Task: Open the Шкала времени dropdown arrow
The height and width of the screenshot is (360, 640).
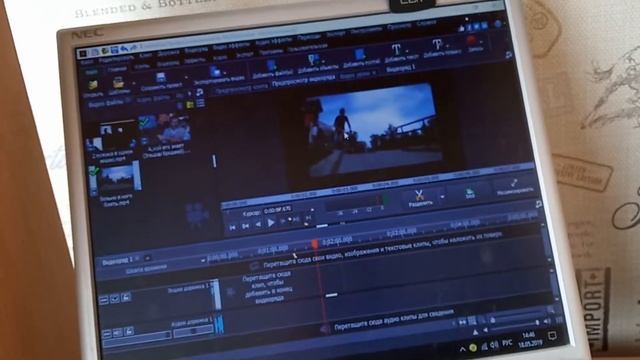Action: [202, 260]
